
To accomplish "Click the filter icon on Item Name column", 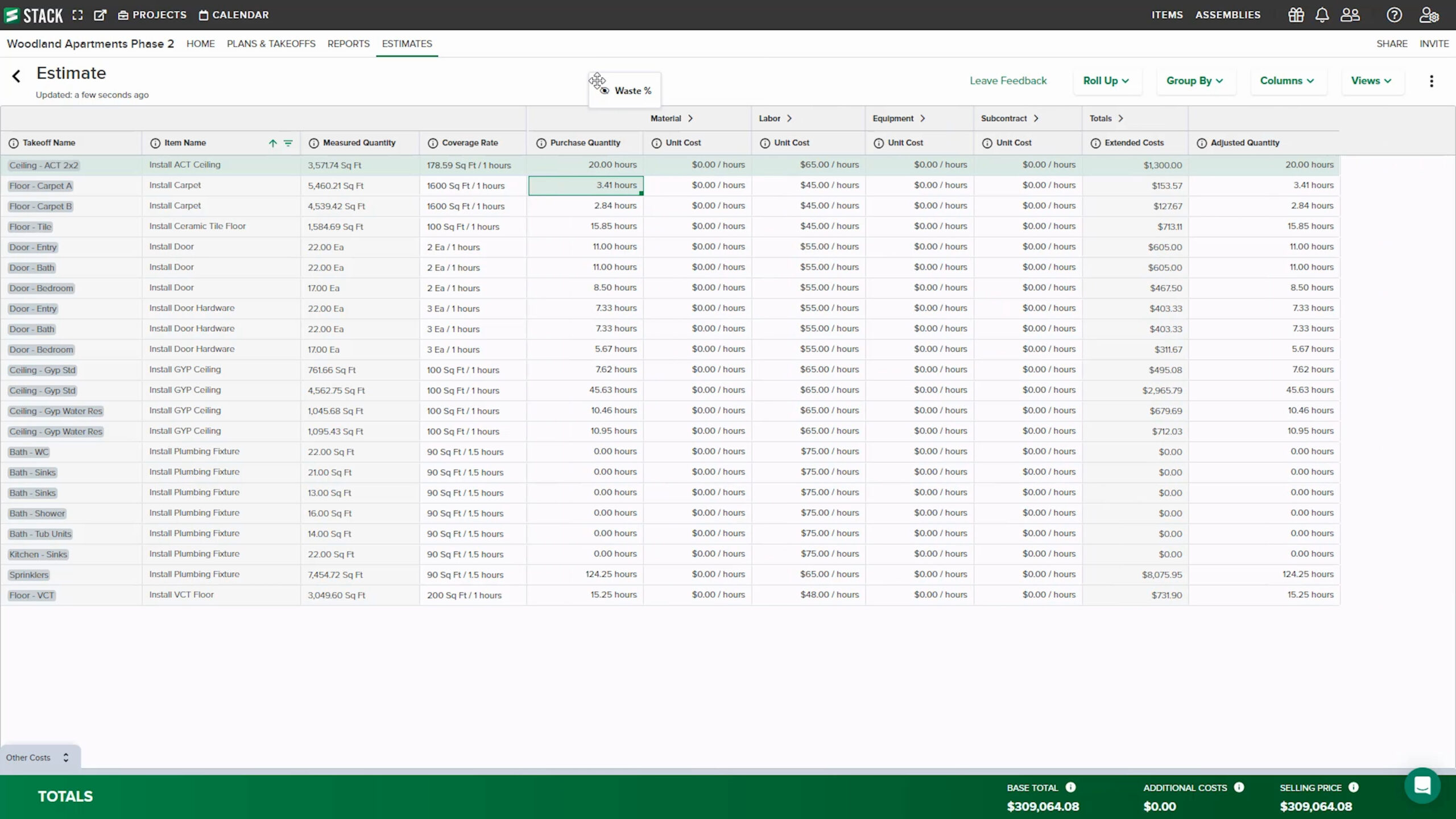I will pyautogui.click(x=288, y=143).
